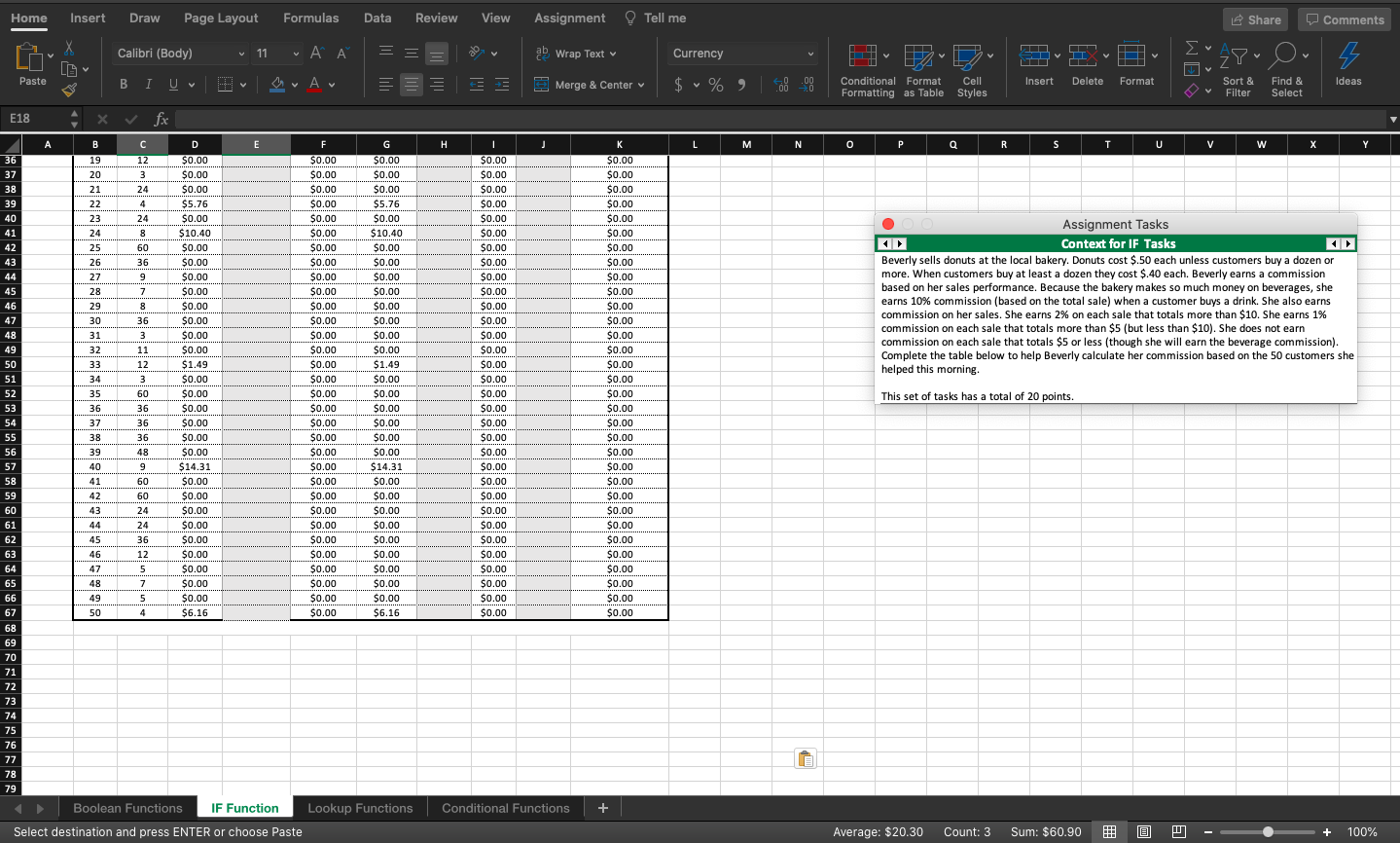Click the Paste clipboard icon
Image resolution: width=1400 pixels, height=843 pixels.
pos(29,58)
